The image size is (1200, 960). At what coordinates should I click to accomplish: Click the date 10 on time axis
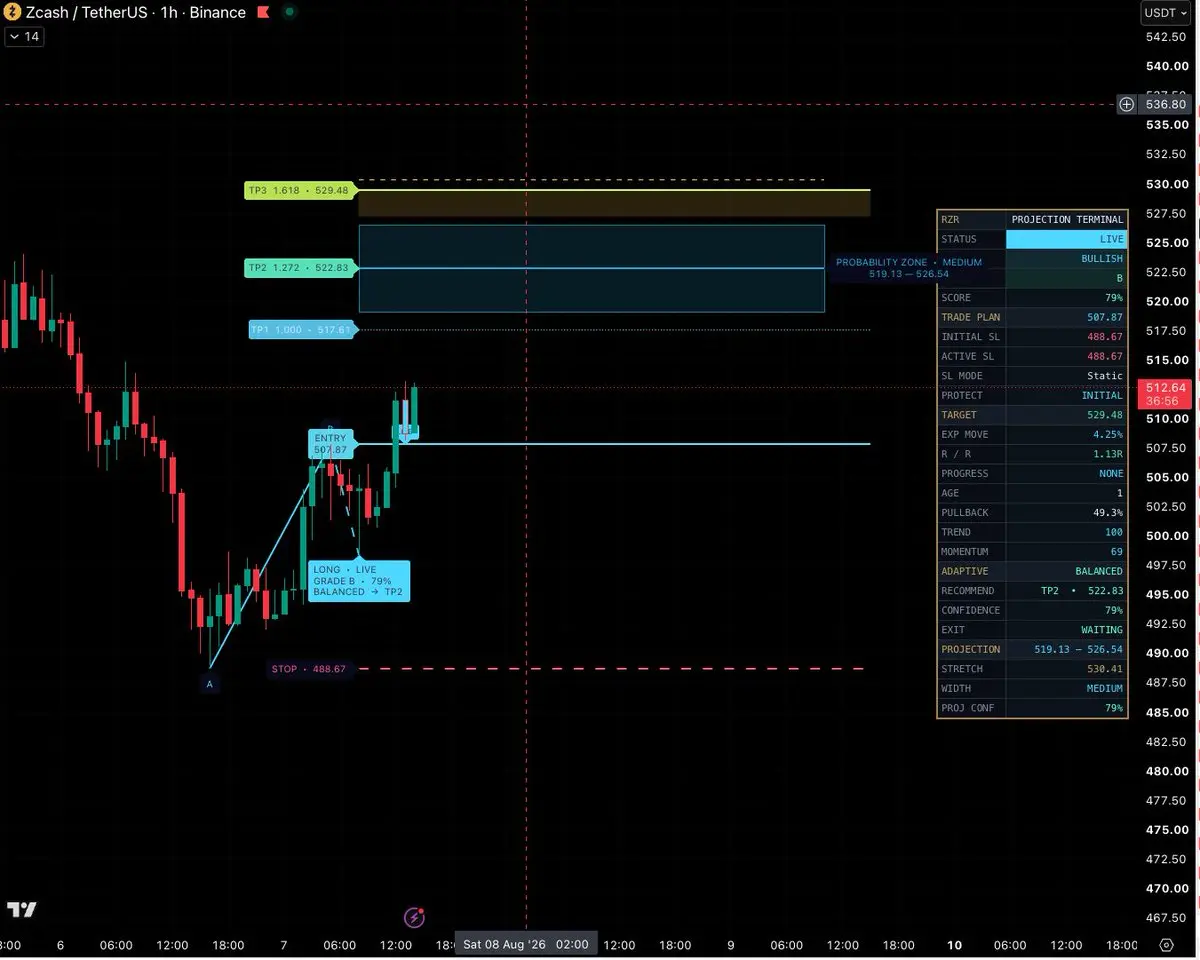(x=954, y=944)
